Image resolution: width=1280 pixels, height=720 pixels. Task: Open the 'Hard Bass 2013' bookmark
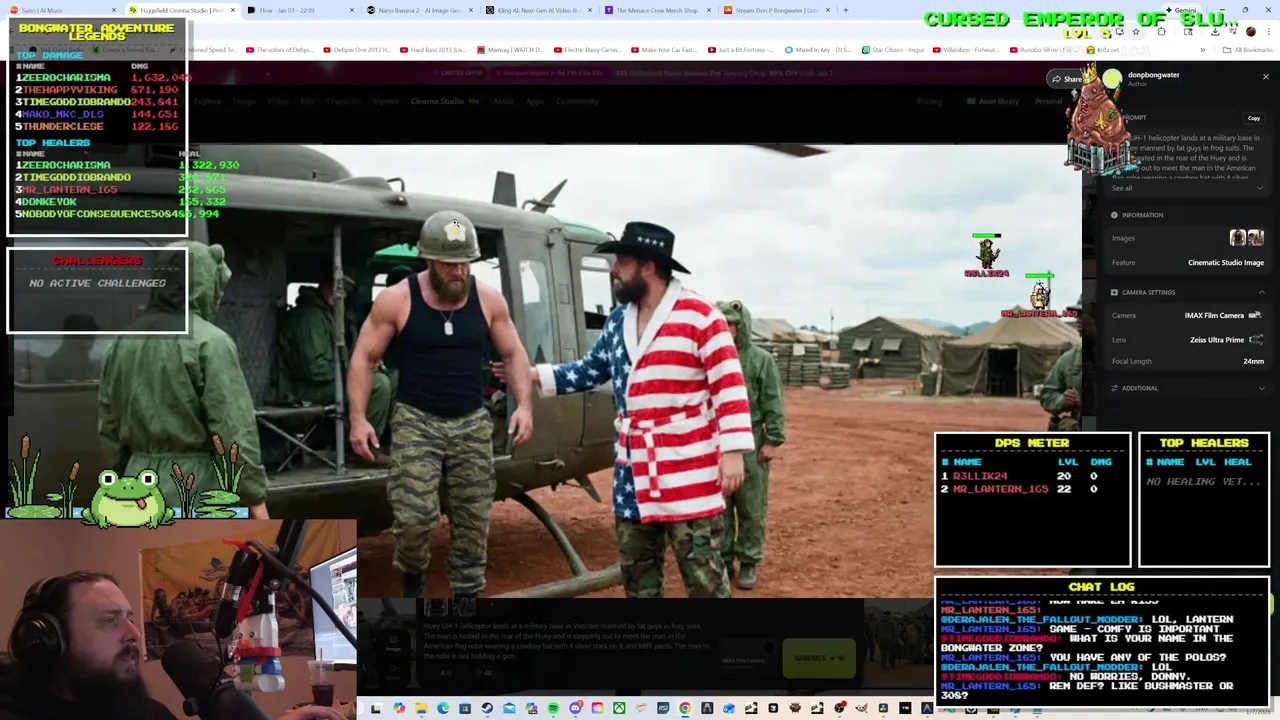click(433, 49)
